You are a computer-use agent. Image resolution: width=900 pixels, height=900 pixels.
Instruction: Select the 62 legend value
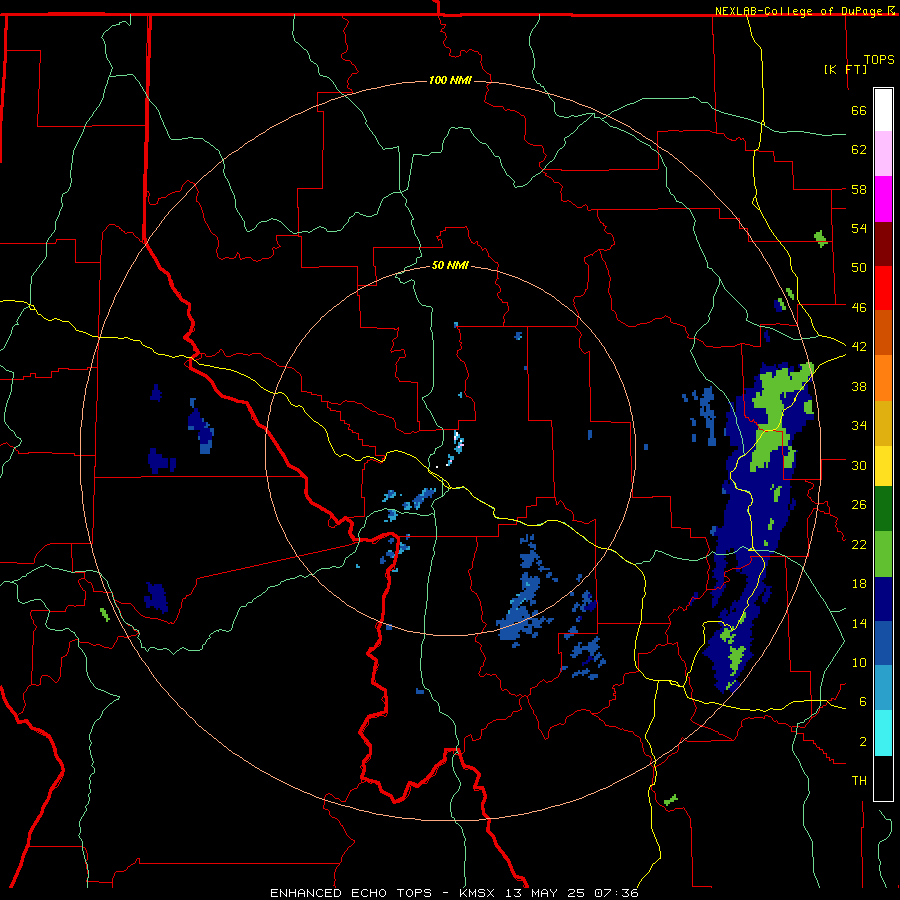pyautogui.click(x=859, y=150)
